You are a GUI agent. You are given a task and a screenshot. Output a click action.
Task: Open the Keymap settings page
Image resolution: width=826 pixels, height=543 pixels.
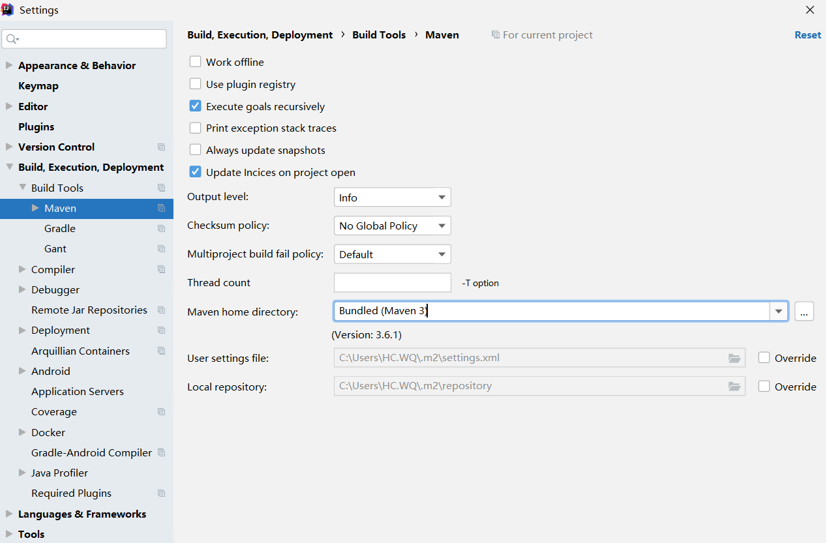tap(38, 86)
